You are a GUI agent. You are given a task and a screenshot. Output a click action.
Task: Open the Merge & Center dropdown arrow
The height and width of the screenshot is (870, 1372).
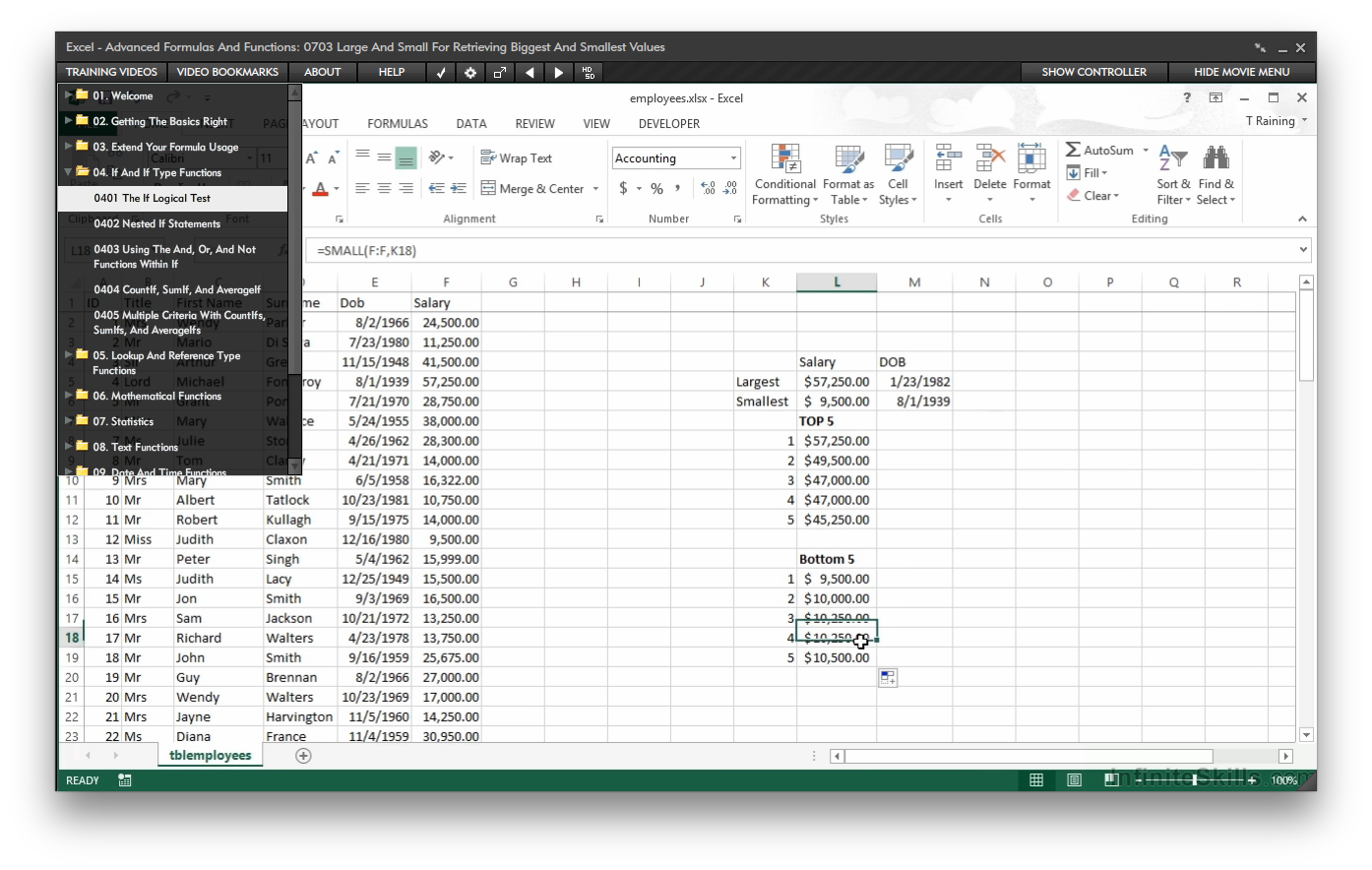pos(594,188)
